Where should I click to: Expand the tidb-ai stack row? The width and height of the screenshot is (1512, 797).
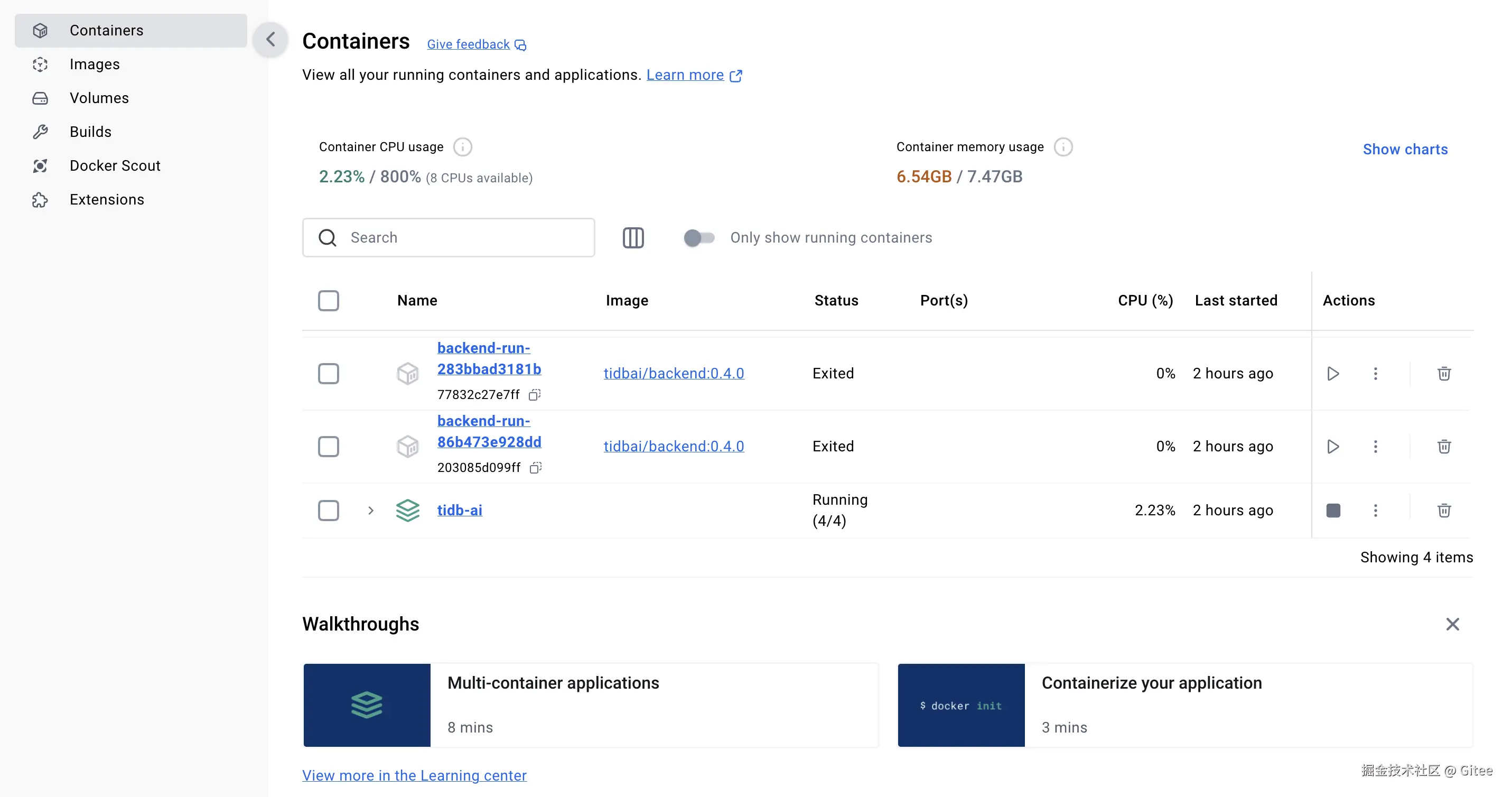(x=370, y=511)
